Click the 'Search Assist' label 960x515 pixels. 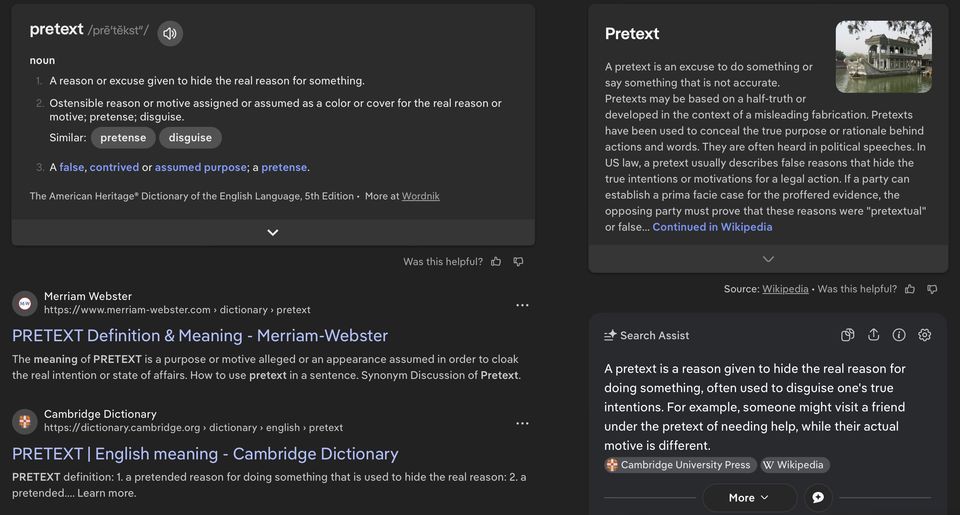coord(654,336)
